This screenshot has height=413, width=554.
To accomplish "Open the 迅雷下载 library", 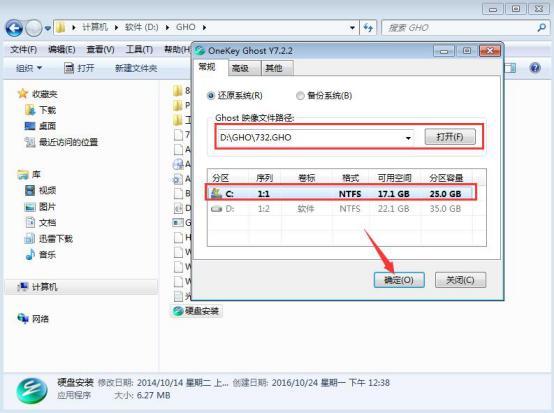I will [x=49, y=239].
